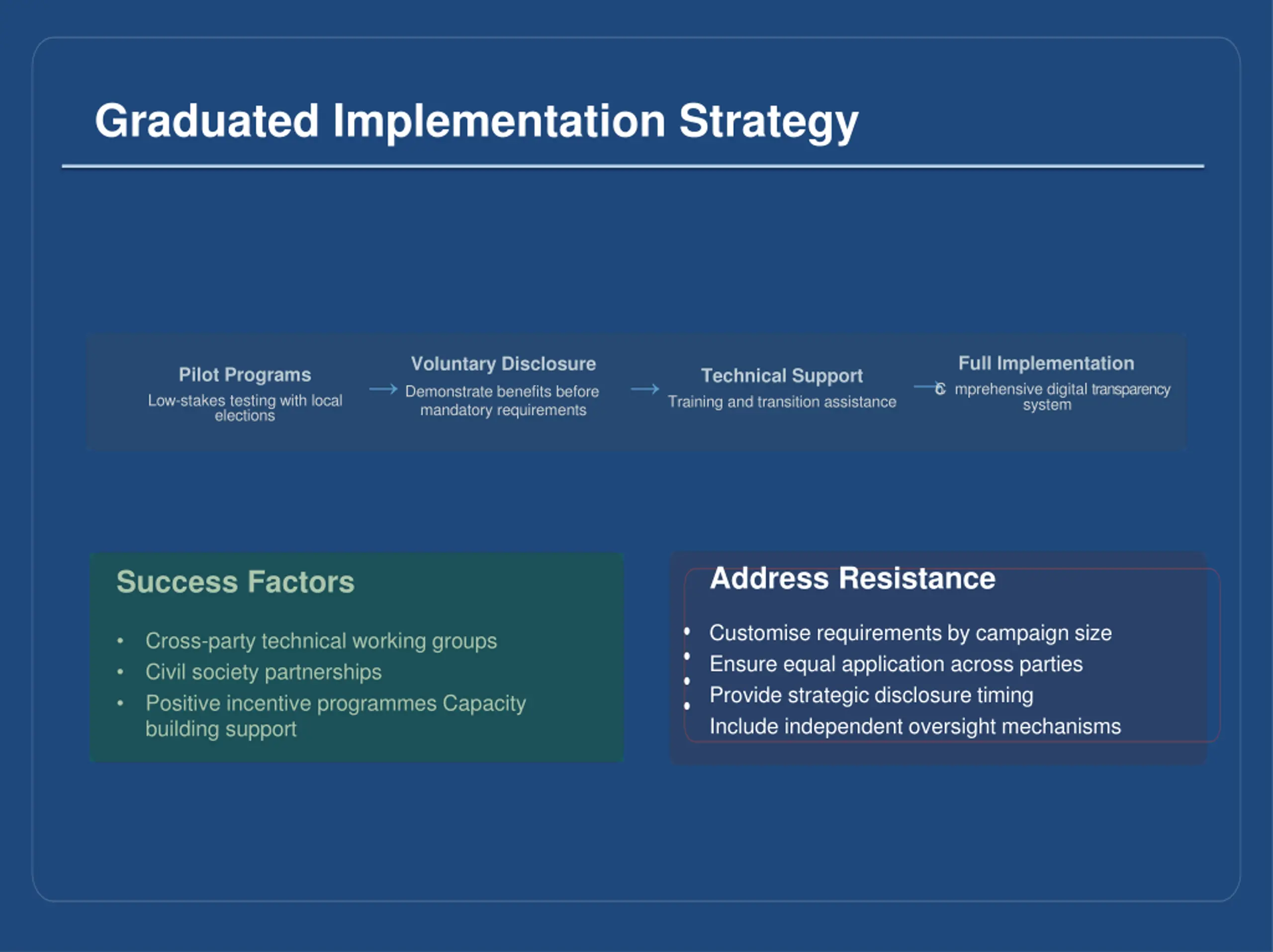This screenshot has height=952, width=1273.
Task: Select 'Provide strategic disclosure timing' bullet
Action: click(x=871, y=695)
